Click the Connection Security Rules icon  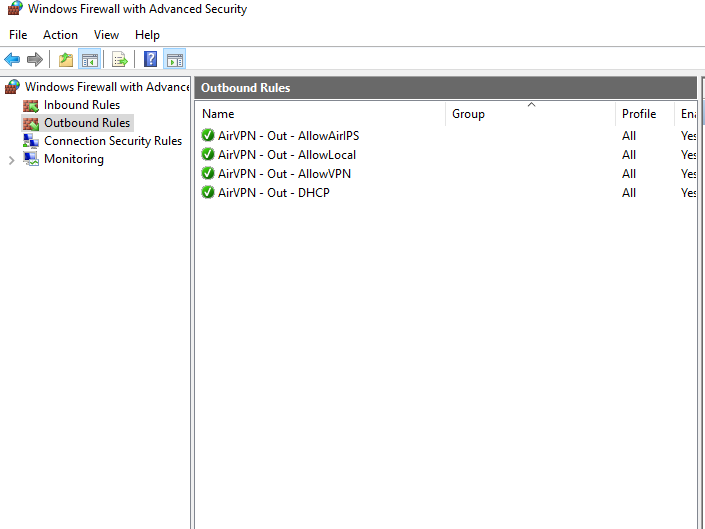[x=31, y=141]
